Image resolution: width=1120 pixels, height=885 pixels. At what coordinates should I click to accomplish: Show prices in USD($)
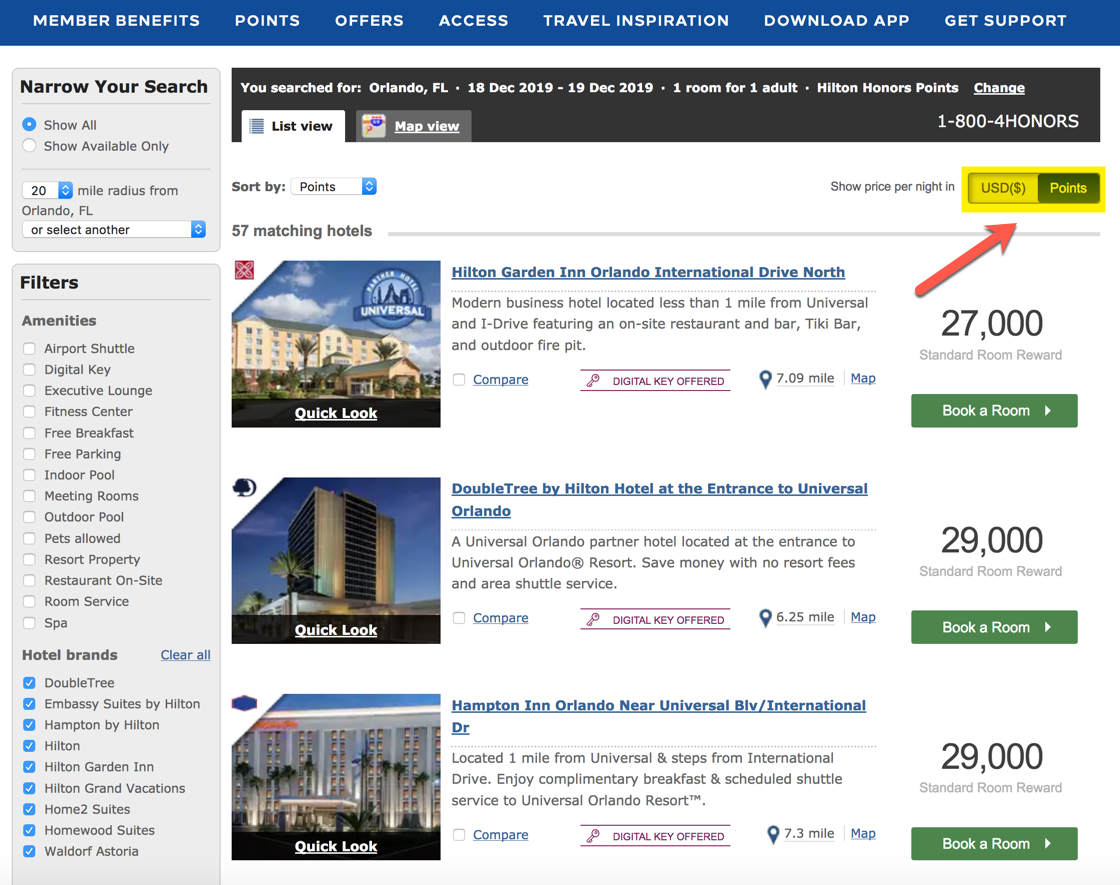point(1003,188)
